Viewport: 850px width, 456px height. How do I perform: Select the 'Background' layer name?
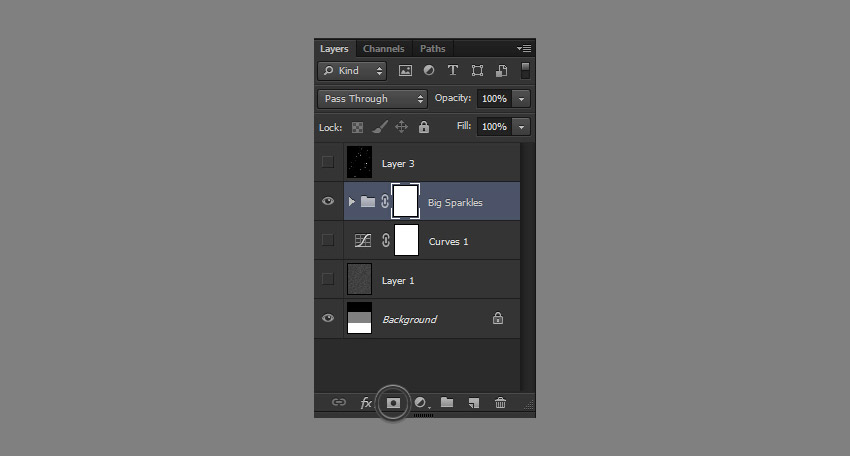(x=409, y=320)
